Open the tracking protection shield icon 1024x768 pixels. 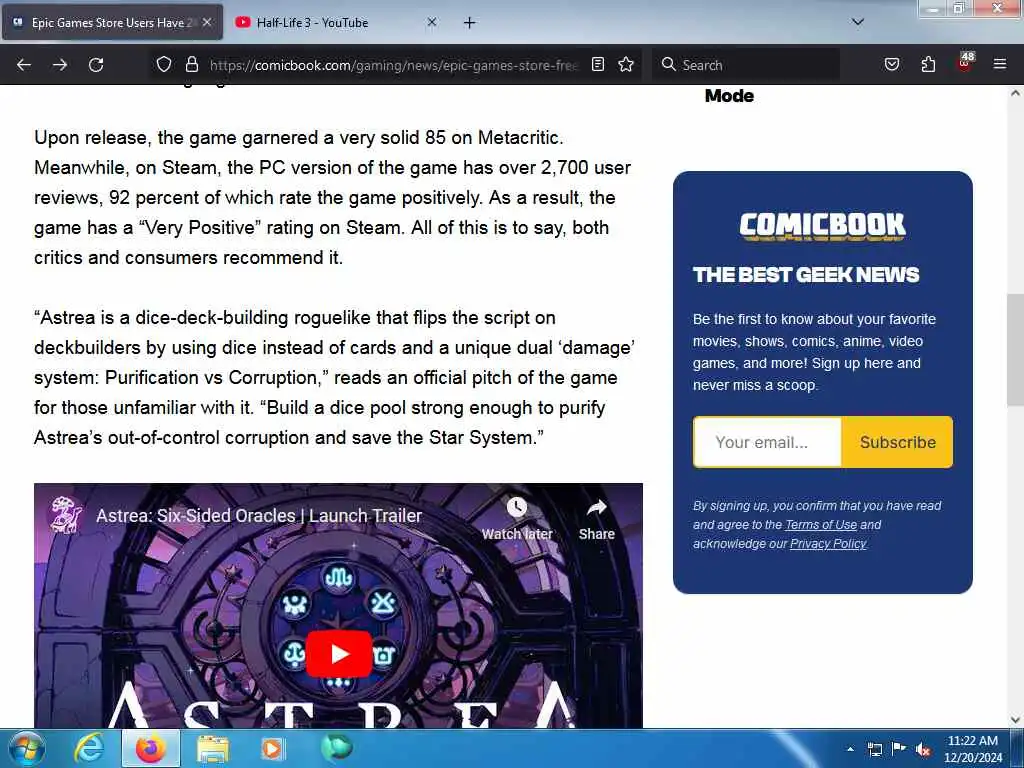click(164, 64)
